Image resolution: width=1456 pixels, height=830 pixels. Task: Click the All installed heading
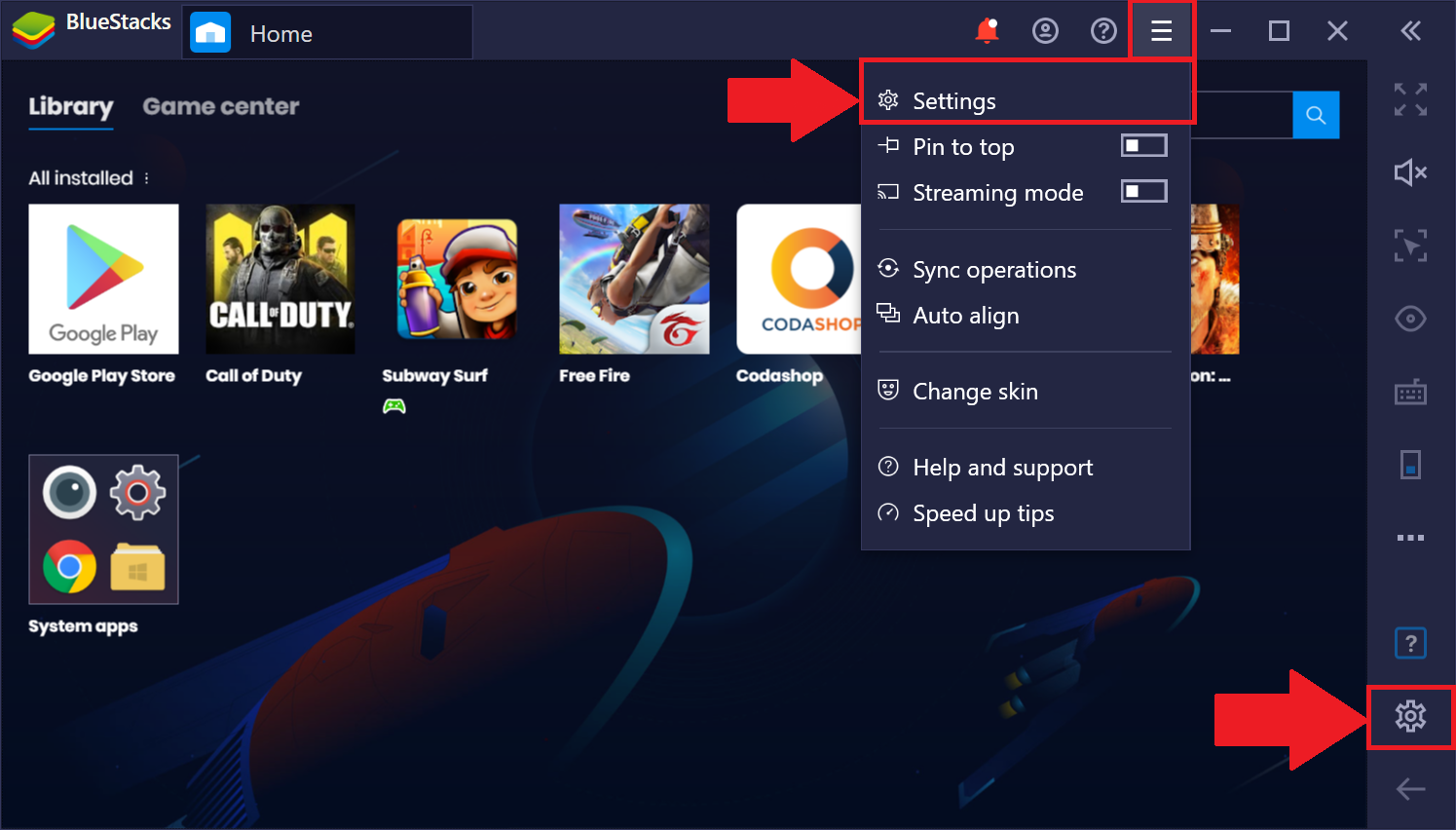coord(81,178)
